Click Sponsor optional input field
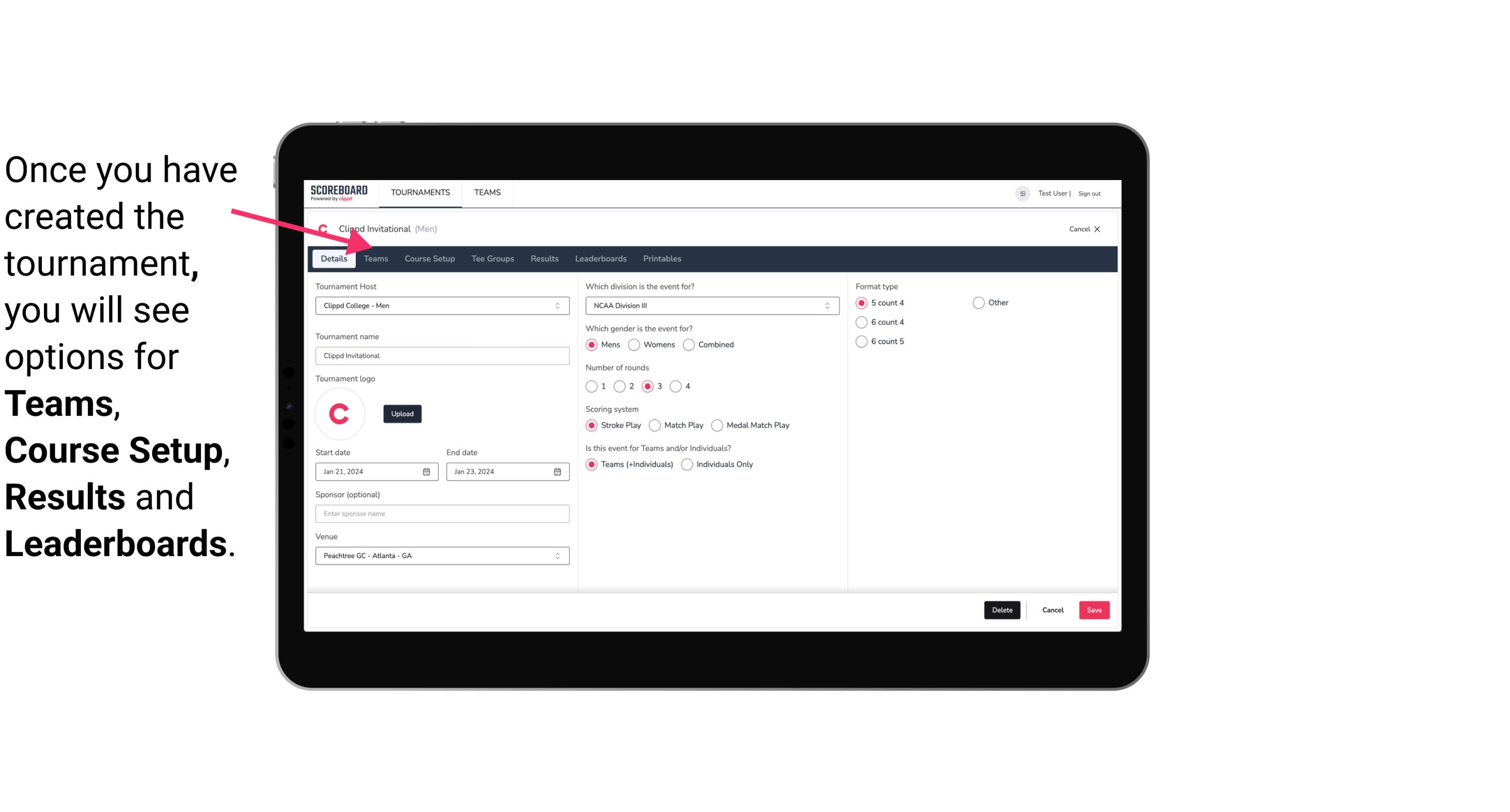Viewport: 1510px width, 812px height. (x=442, y=513)
